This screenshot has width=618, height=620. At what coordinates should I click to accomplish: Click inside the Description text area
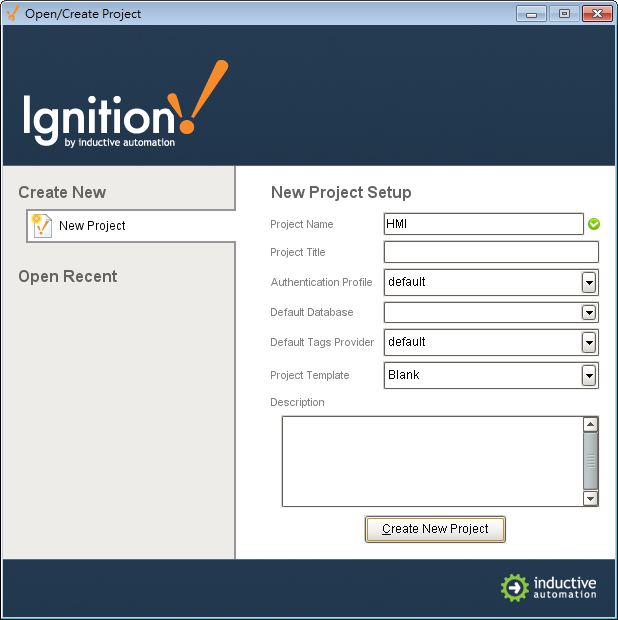433,461
